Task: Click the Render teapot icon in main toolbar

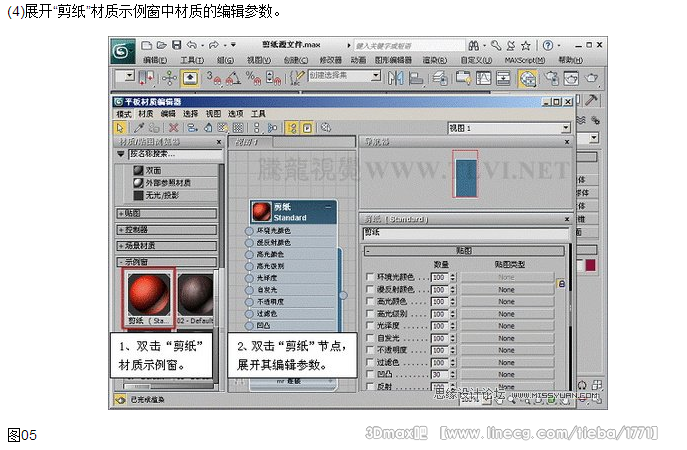Action: coord(591,78)
